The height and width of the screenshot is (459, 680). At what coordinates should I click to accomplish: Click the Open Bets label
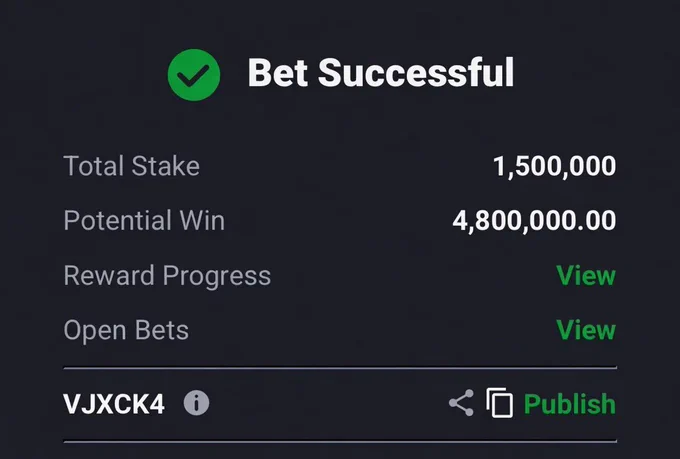click(x=126, y=330)
